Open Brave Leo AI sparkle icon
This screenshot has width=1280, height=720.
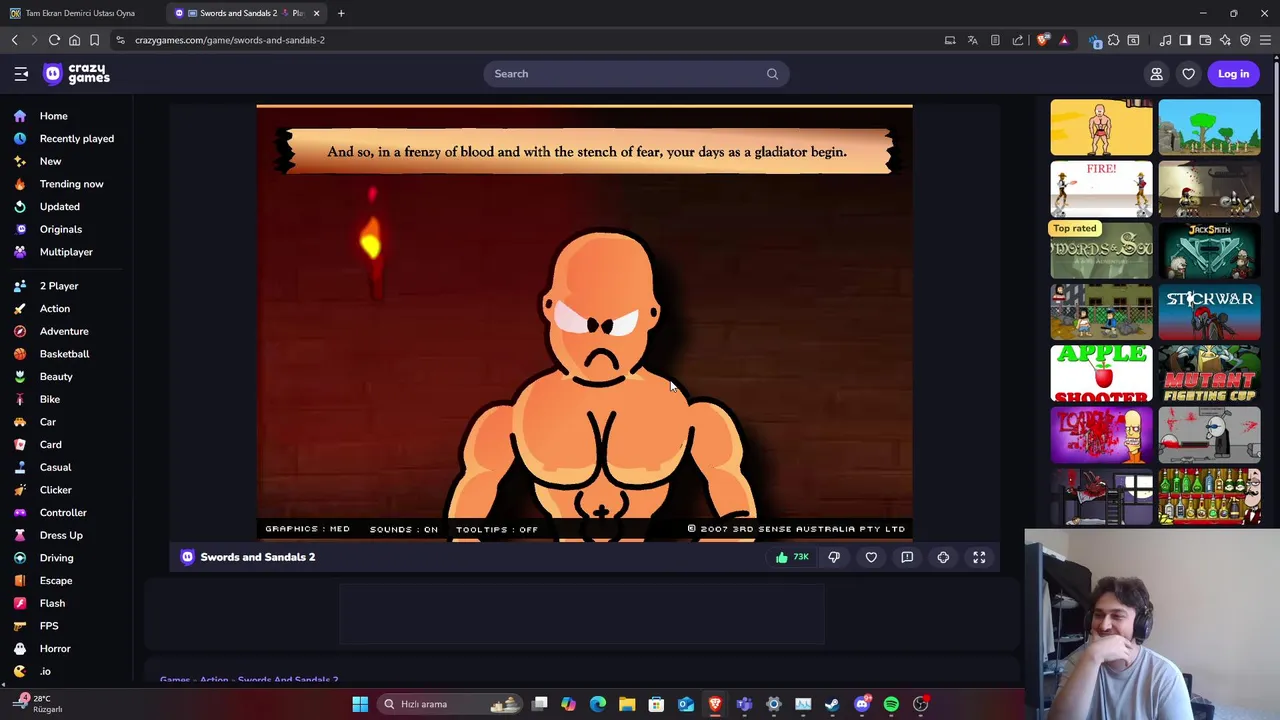pyautogui.click(x=1225, y=40)
